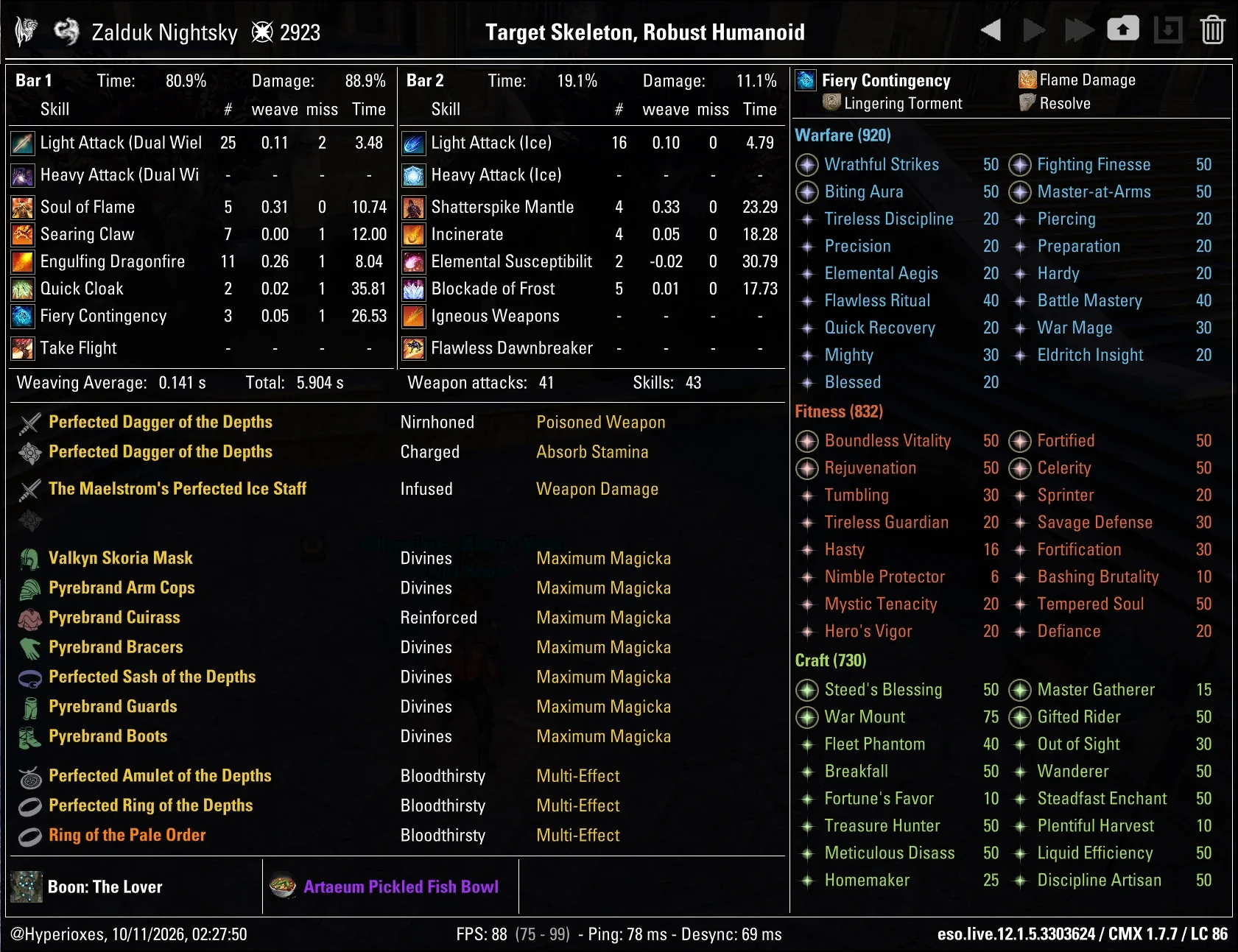
Task: Click the Heavy Attack (Ice) skill icon
Action: point(414,175)
